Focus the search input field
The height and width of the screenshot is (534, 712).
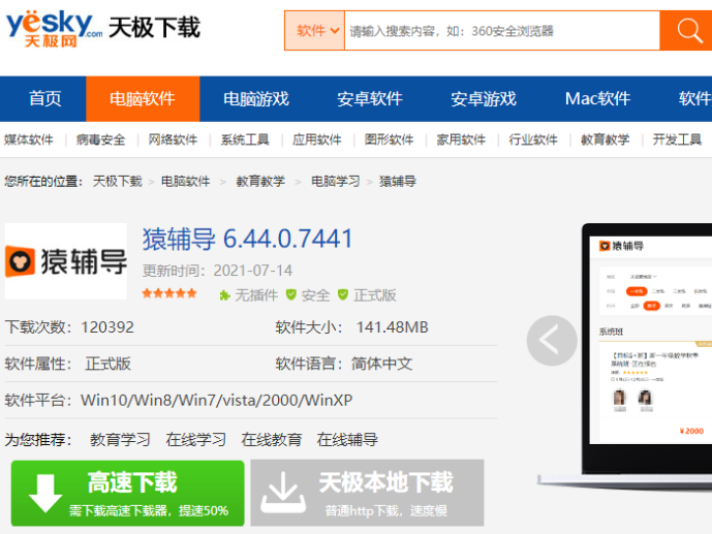[x=502, y=31]
